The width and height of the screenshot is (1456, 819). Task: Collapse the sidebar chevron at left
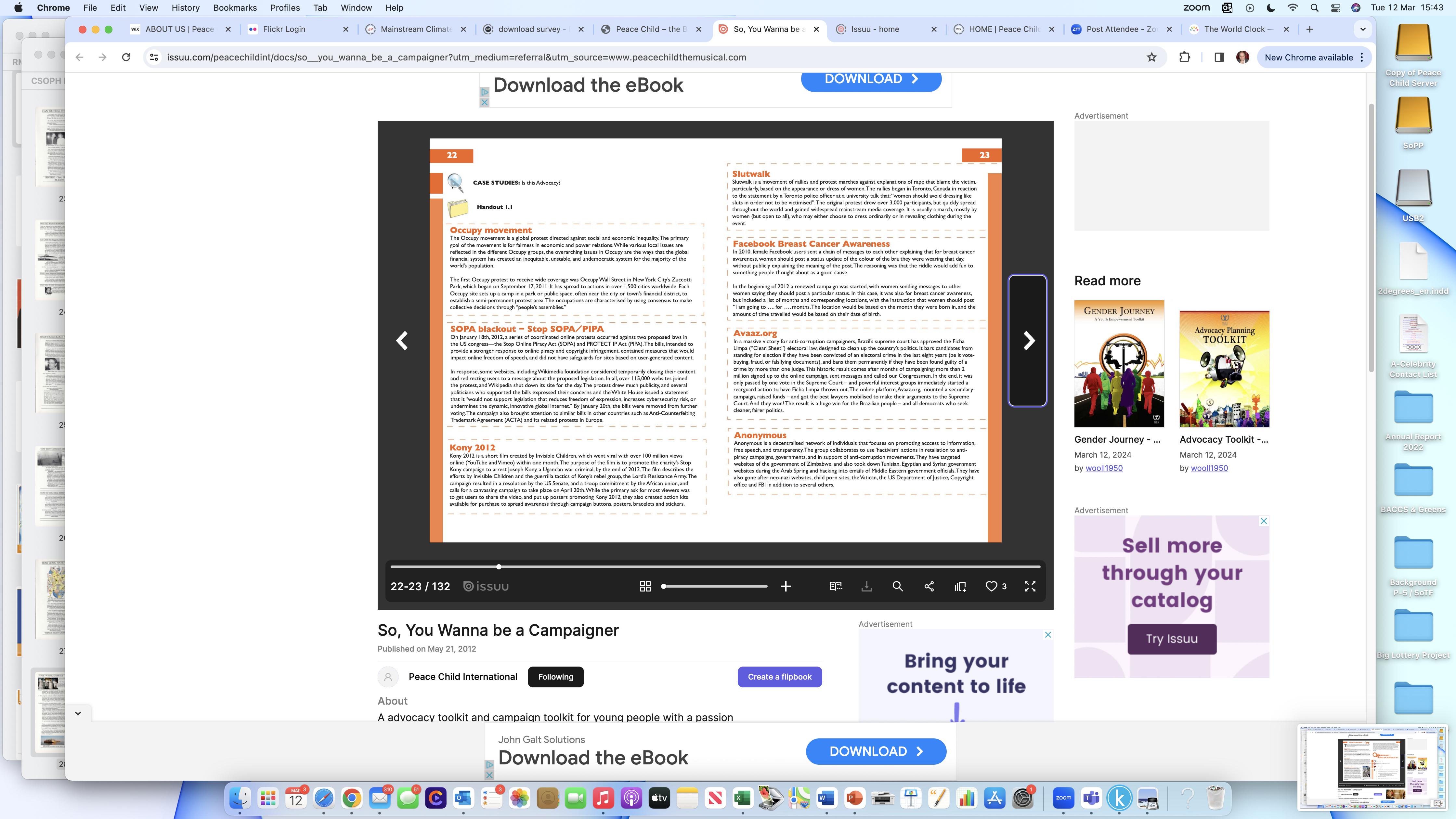[x=78, y=713]
